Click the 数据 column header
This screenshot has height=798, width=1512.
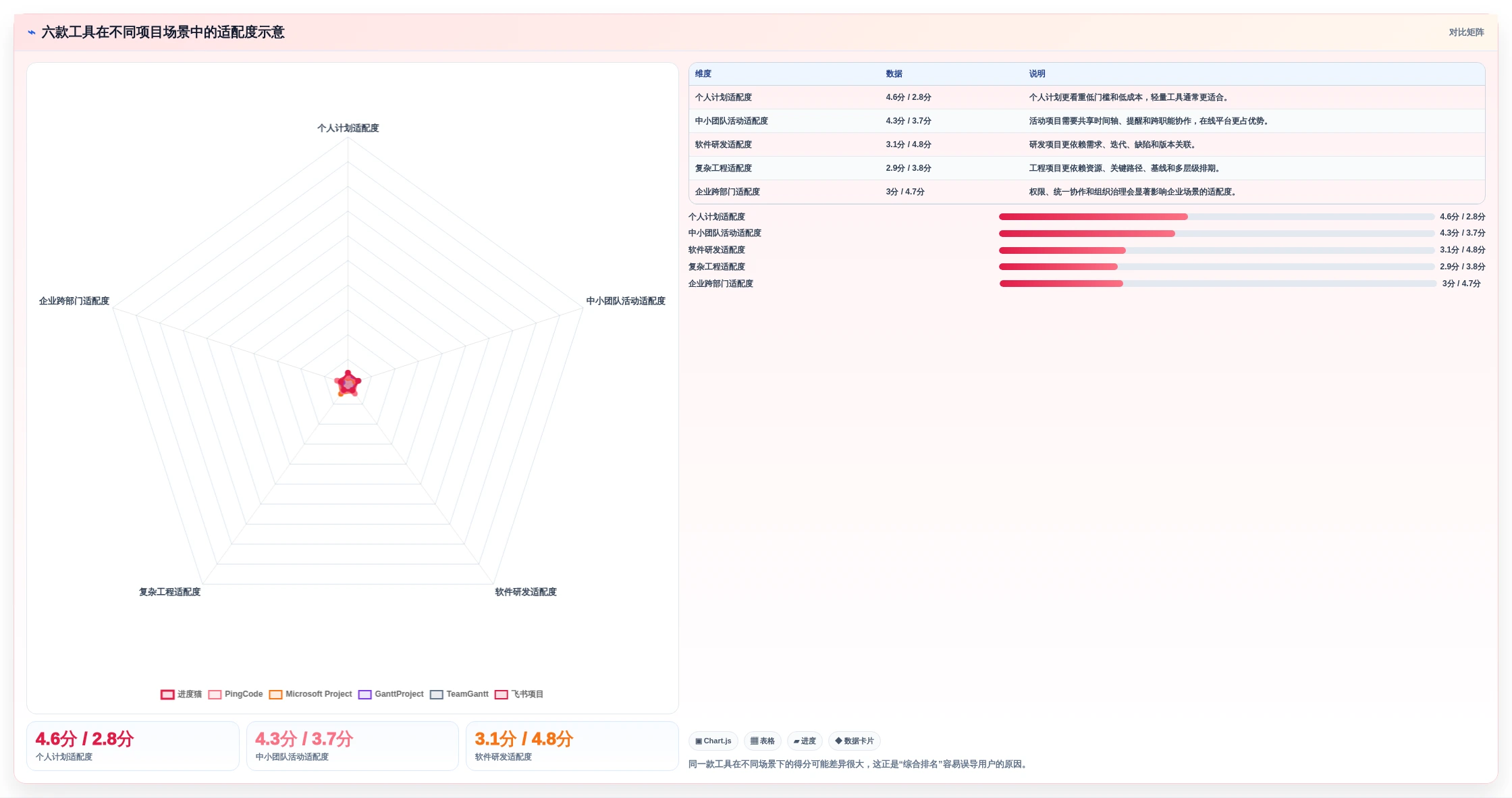point(894,74)
